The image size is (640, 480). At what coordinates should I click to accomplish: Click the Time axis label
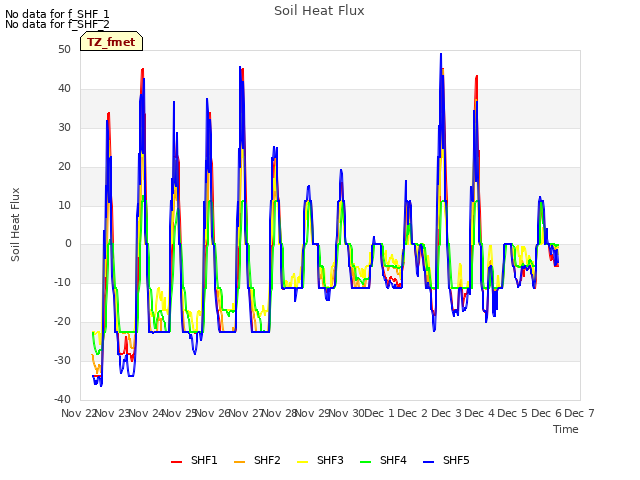click(x=566, y=429)
